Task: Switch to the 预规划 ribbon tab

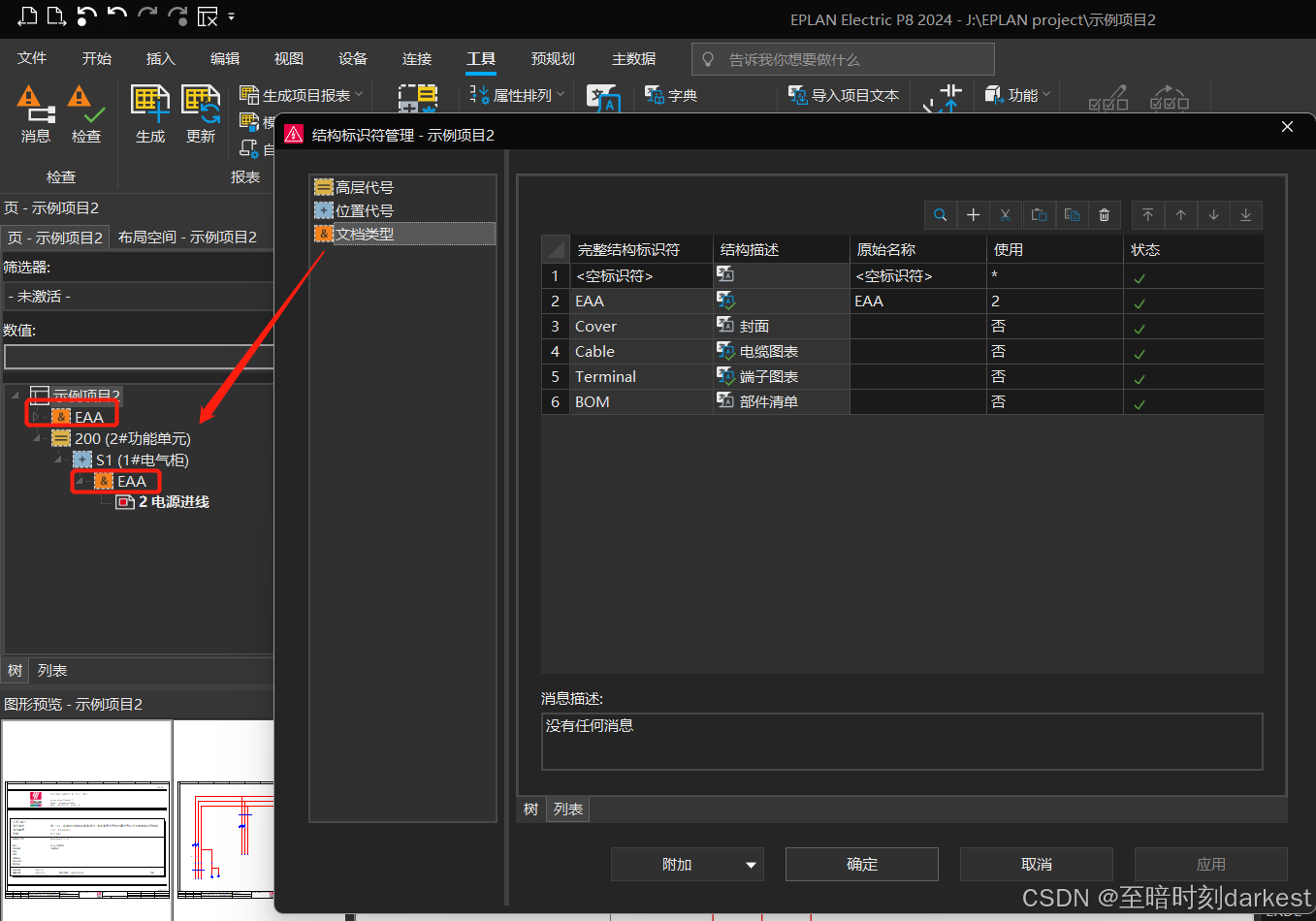Action: (x=553, y=58)
